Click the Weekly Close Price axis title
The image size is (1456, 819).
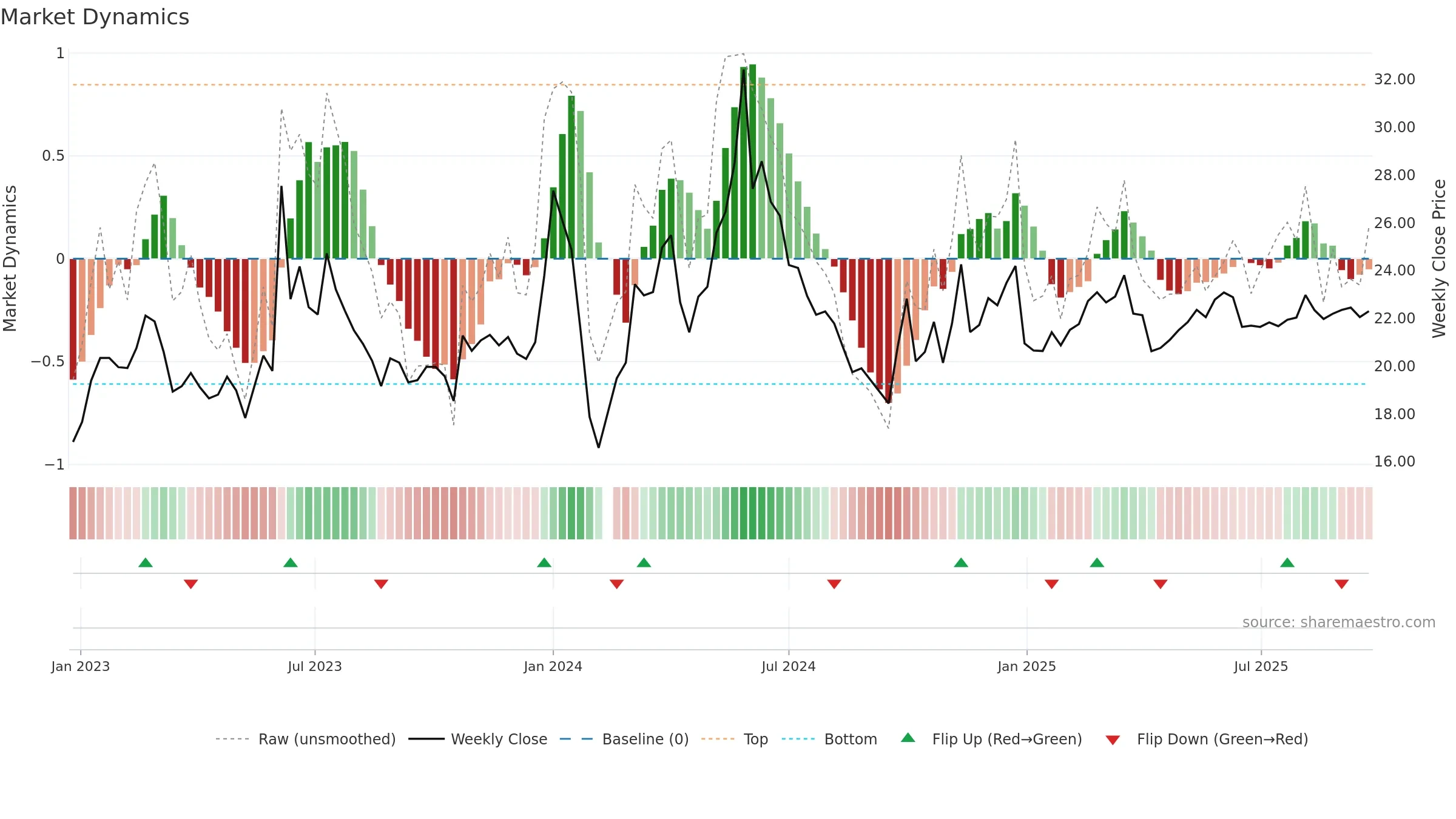pos(1439,258)
